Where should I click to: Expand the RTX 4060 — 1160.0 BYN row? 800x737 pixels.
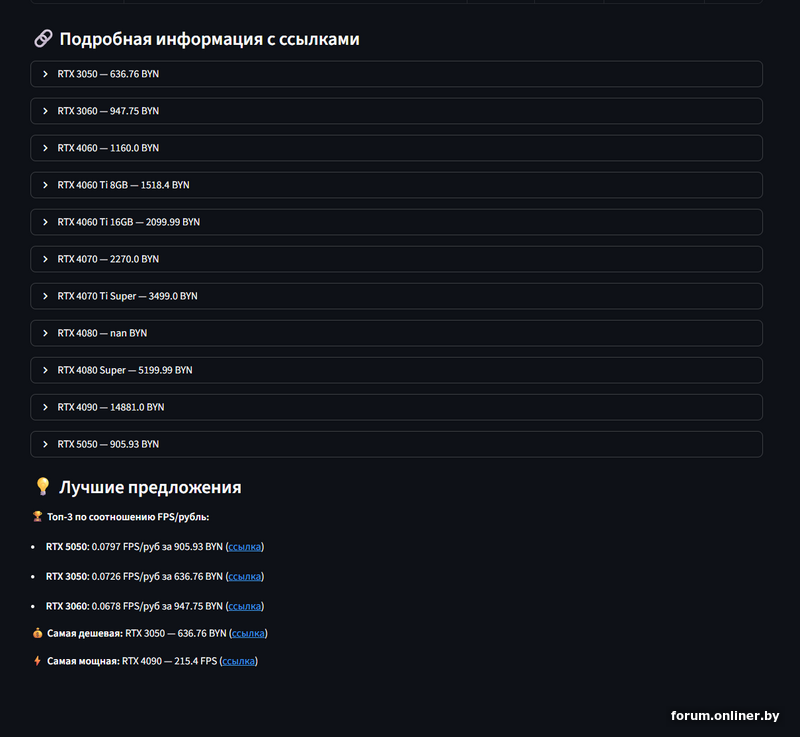396,148
